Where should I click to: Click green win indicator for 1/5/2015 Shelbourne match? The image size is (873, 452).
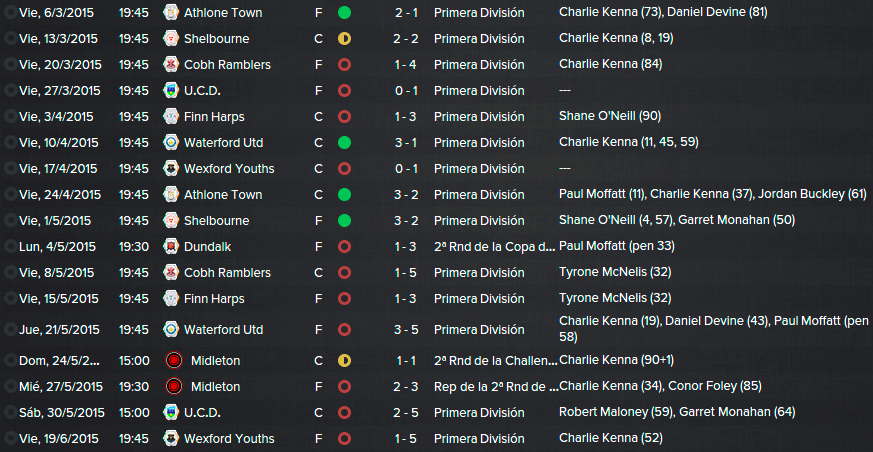click(344, 220)
